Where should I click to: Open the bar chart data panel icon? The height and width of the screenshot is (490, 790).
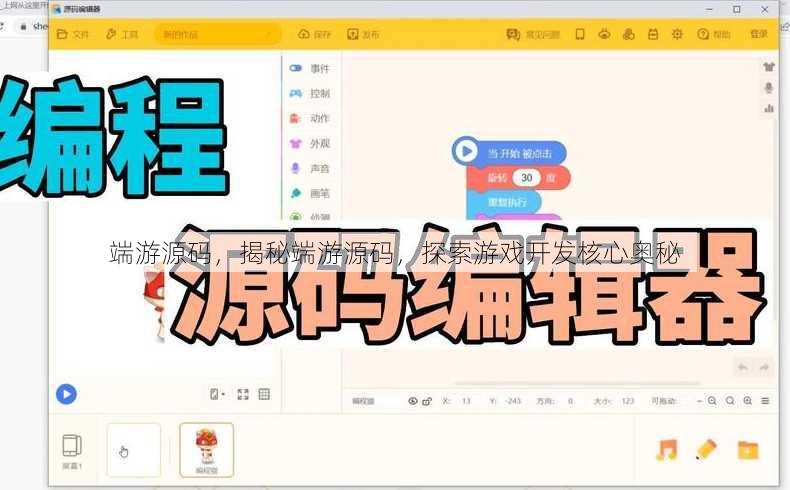769,108
